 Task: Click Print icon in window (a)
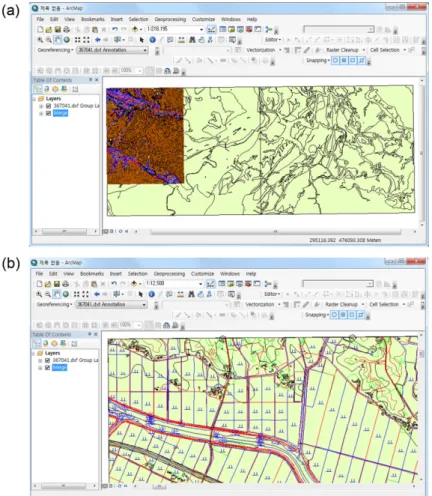pos(66,29)
